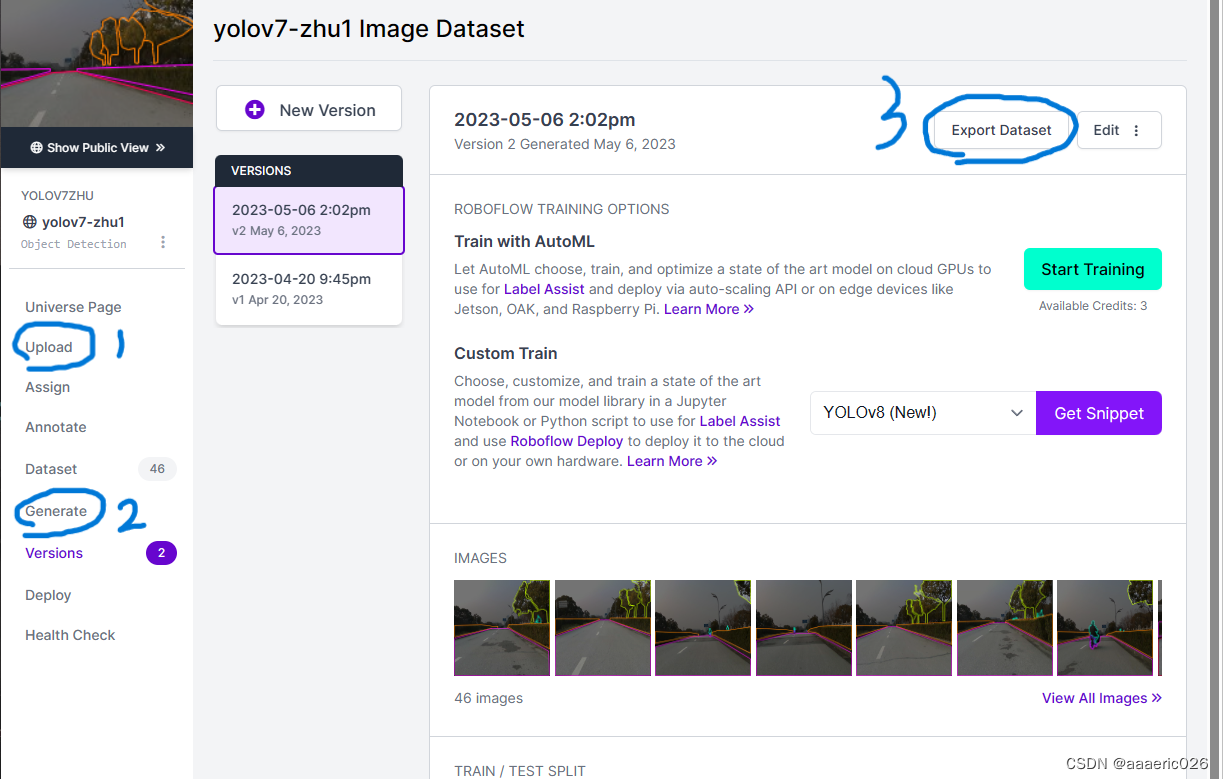Click the Edit button
This screenshot has width=1223, height=779.
1119,130
